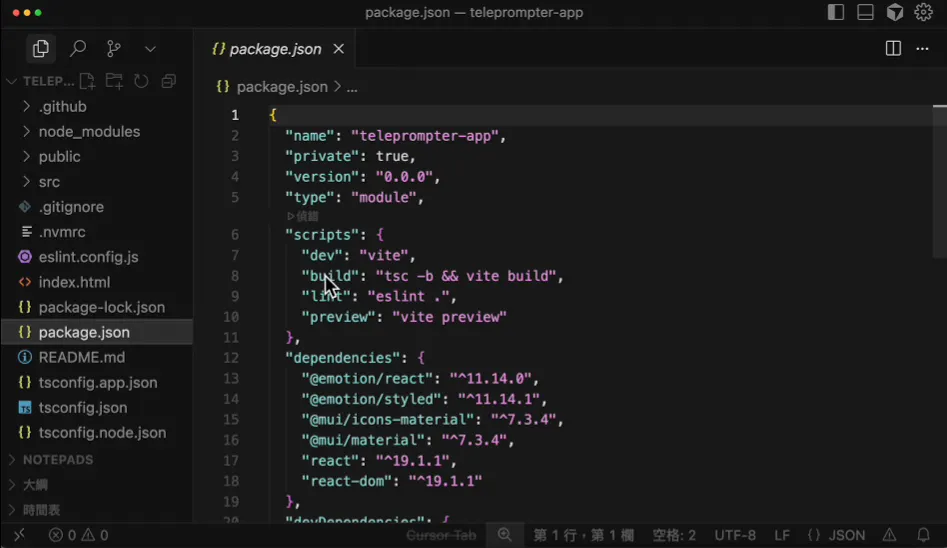Select package.json in the Explorer
Screen dimensions: 947x548
(x=97, y=332)
